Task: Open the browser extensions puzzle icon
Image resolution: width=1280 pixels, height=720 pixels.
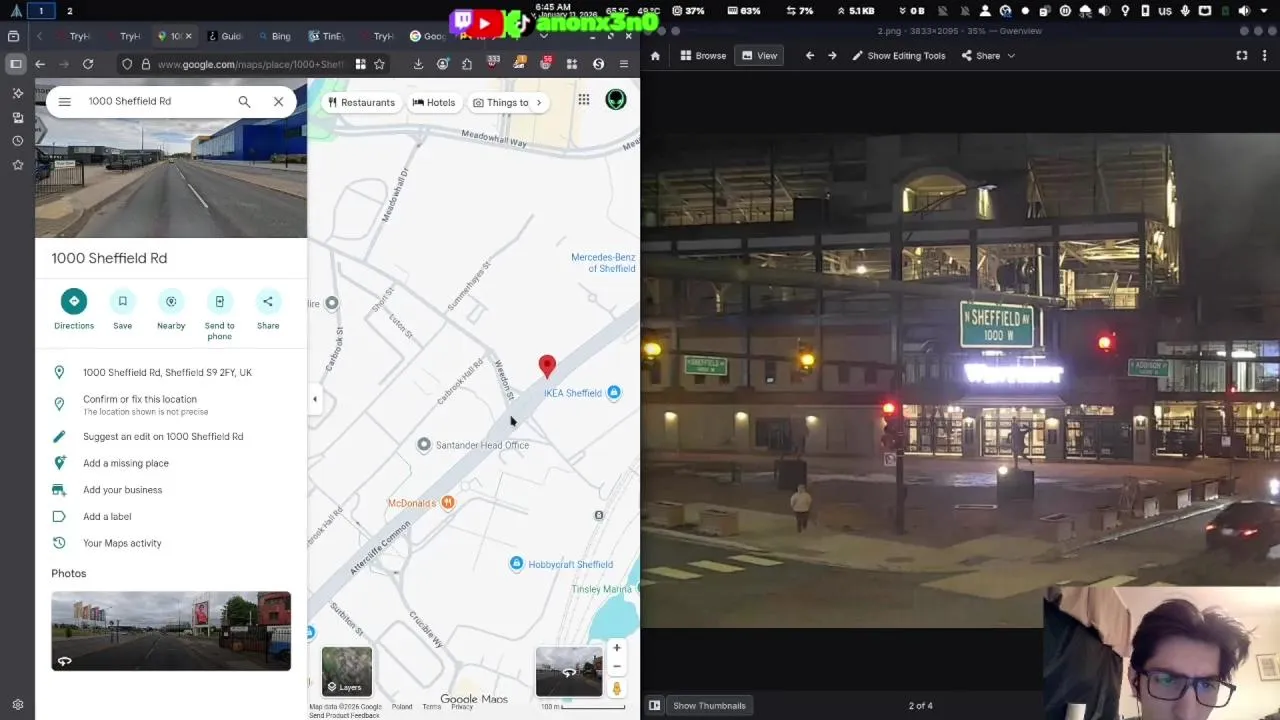Action: [467, 64]
